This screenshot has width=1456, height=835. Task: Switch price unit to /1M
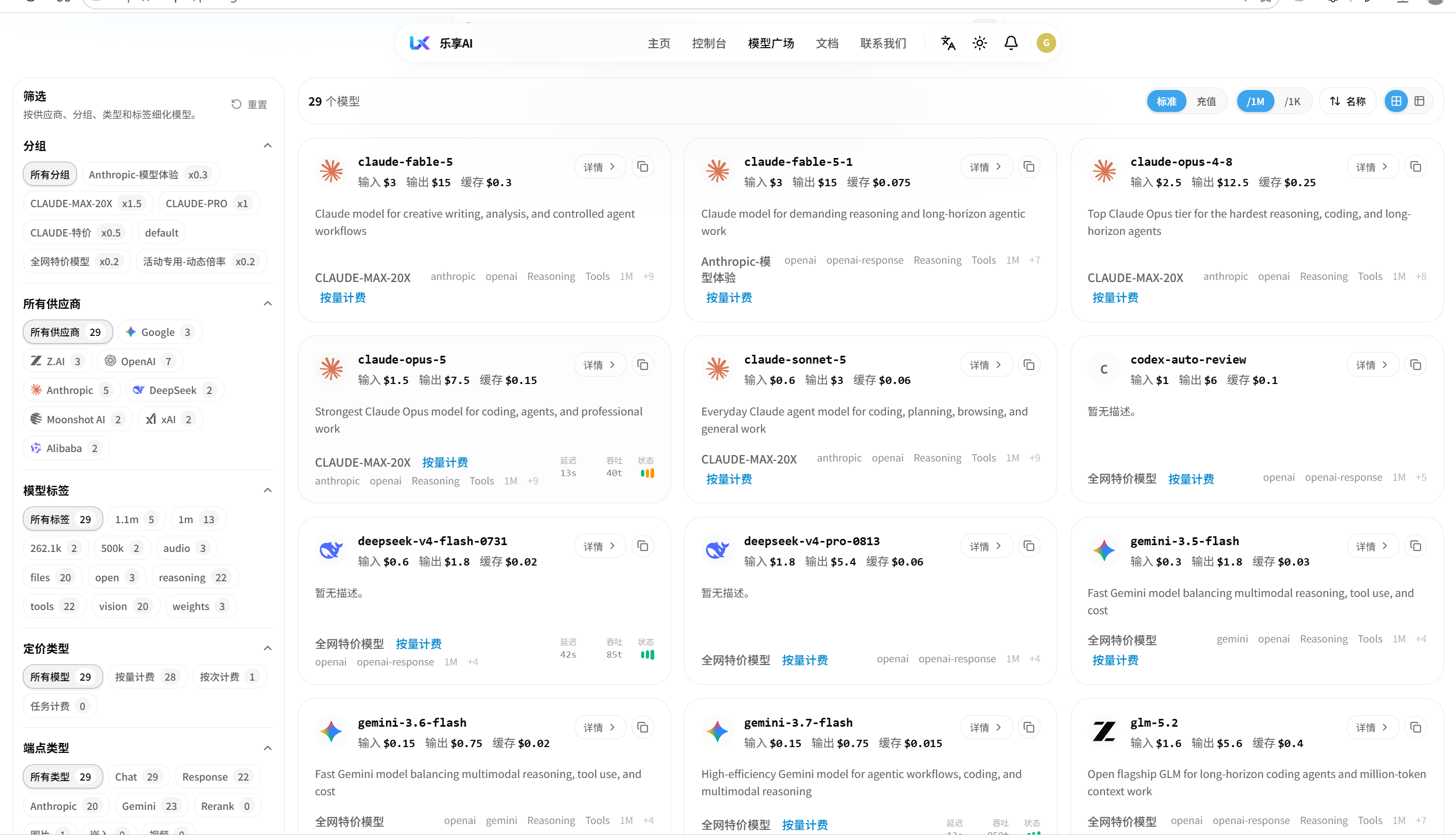coord(1255,101)
